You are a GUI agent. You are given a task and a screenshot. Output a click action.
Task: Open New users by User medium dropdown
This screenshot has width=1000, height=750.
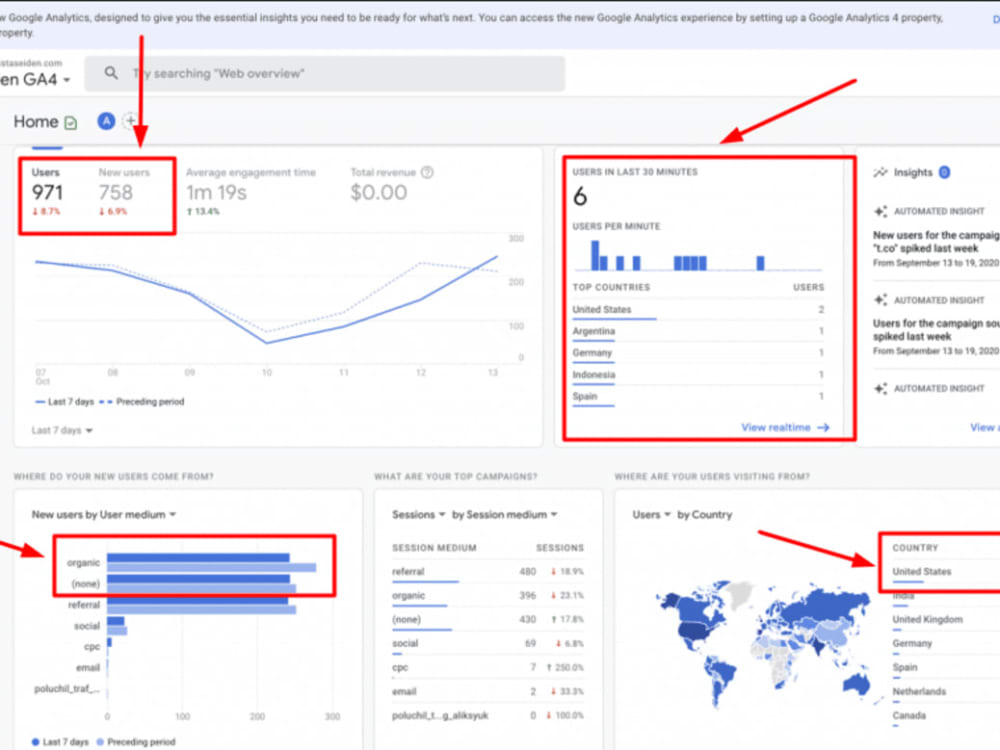coord(104,515)
